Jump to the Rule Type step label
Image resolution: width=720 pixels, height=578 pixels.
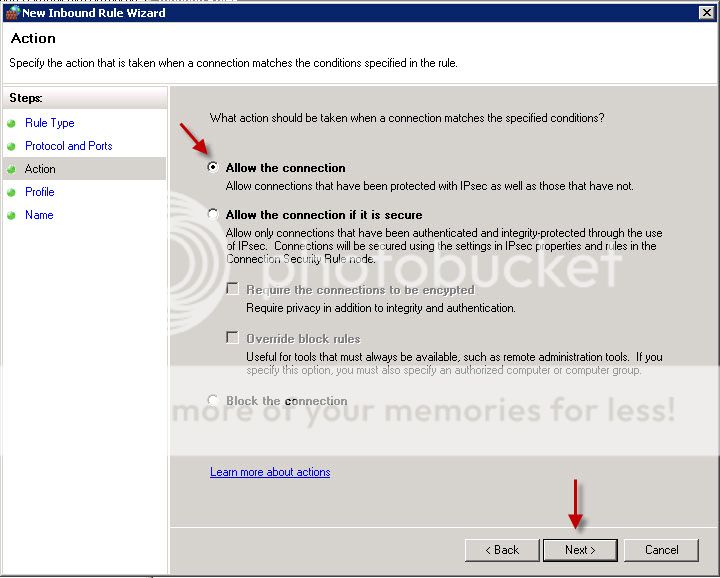pyautogui.click(x=50, y=123)
